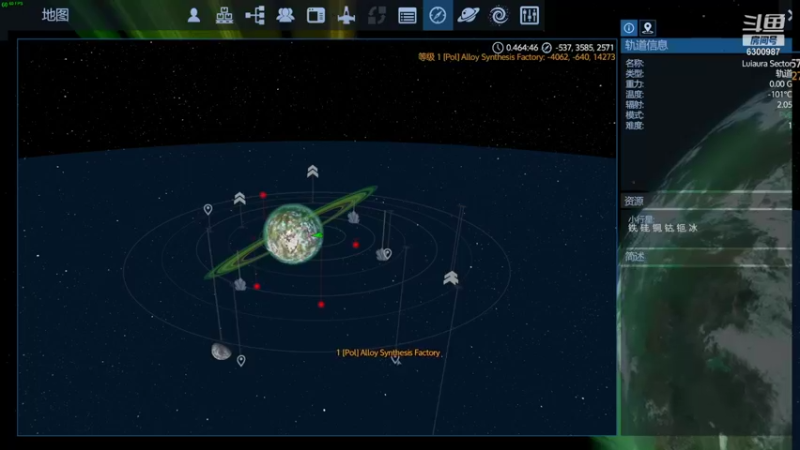Image resolution: width=800 pixels, height=450 pixels.
Task: Click the red marker next to lower-left asteroid
Action: (x=257, y=287)
